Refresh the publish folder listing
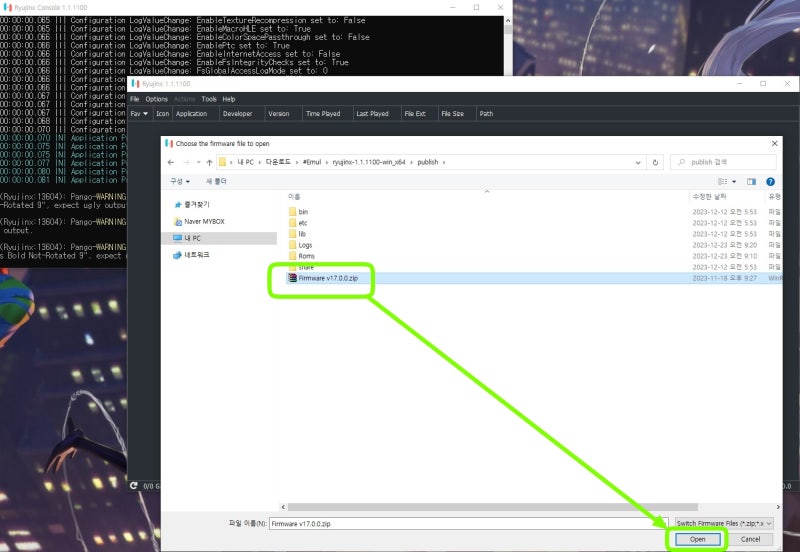 click(x=655, y=162)
